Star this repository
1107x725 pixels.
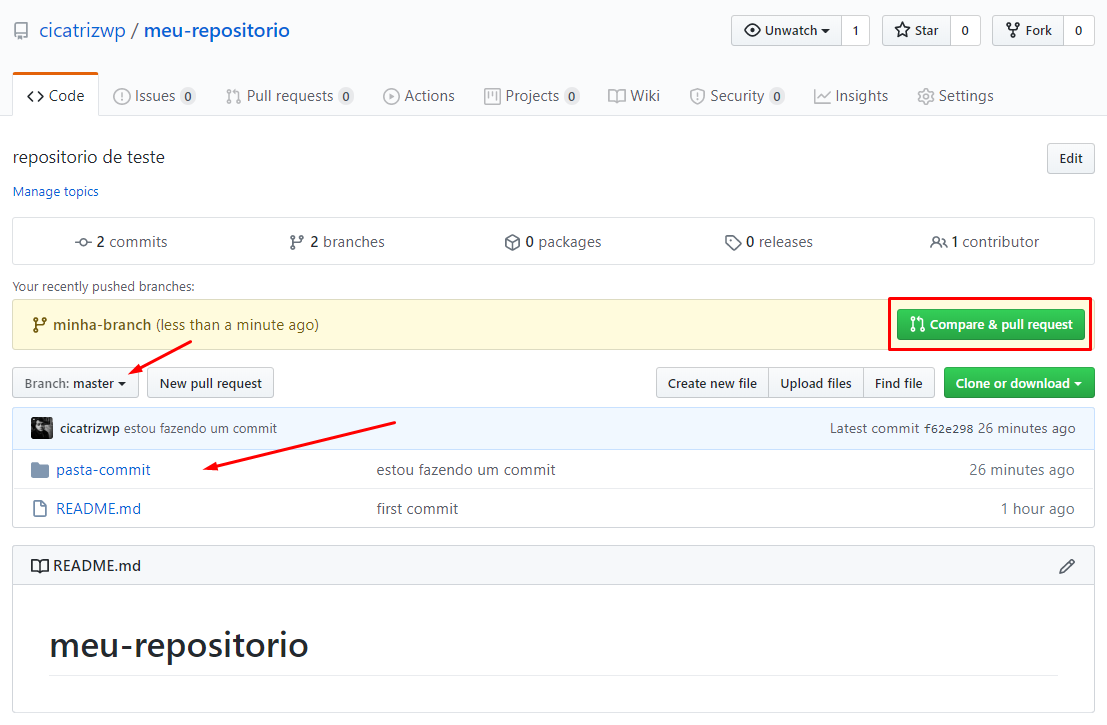pyautogui.click(x=916, y=30)
